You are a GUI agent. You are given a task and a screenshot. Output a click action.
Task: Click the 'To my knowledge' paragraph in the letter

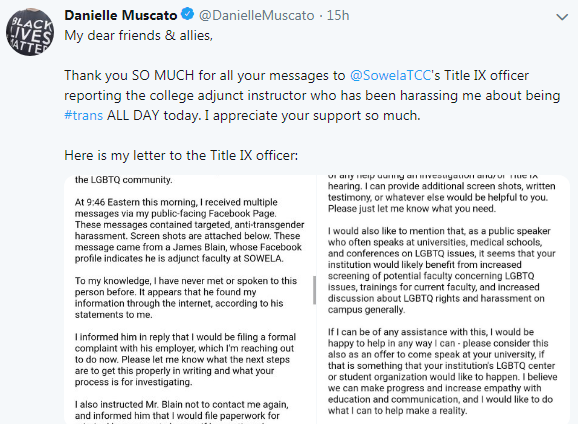coord(186,298)
